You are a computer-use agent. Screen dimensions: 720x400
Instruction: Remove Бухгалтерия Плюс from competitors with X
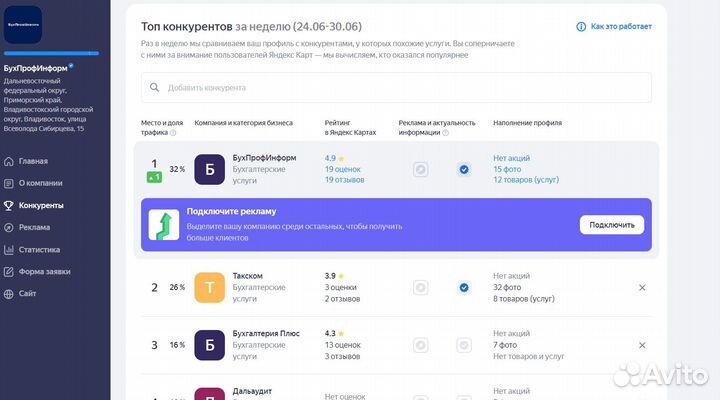[x=642, y=345]
